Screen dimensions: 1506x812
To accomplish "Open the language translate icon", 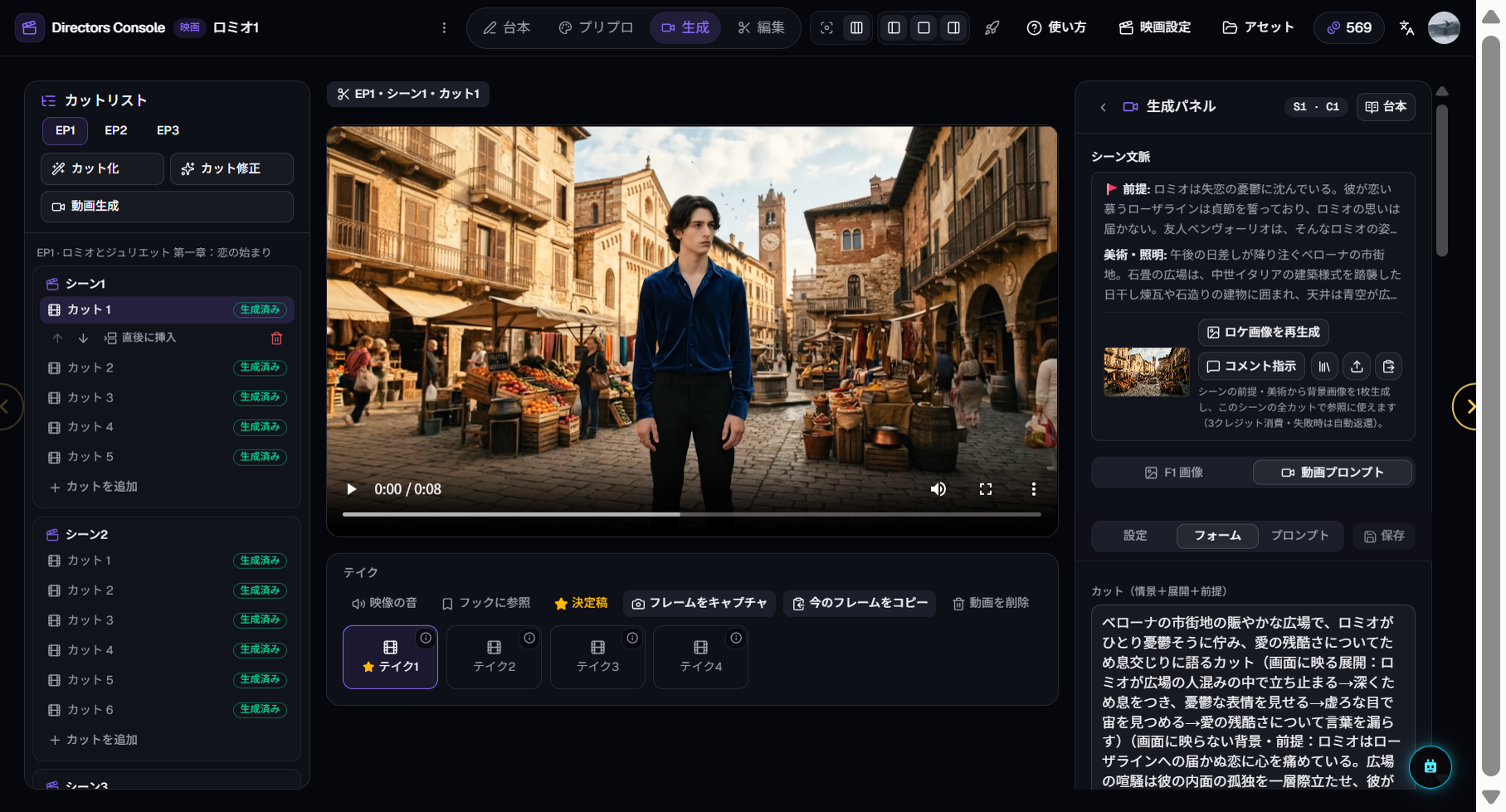I will (1406, 27).
